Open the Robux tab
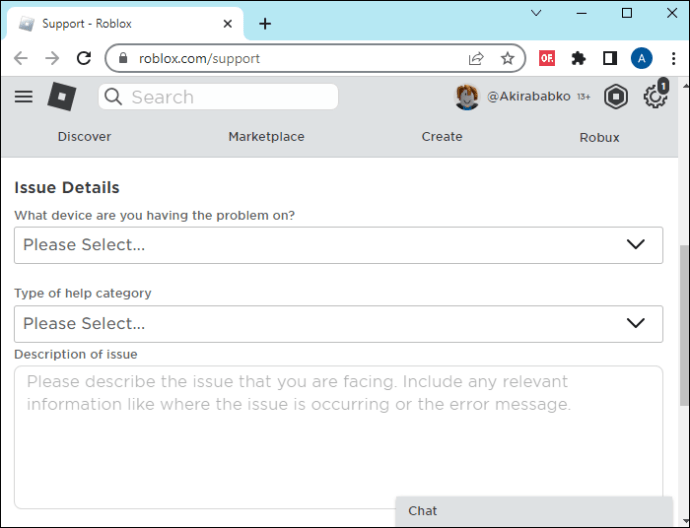This screenshot has height=528, width=690. (x=599, y=138)
